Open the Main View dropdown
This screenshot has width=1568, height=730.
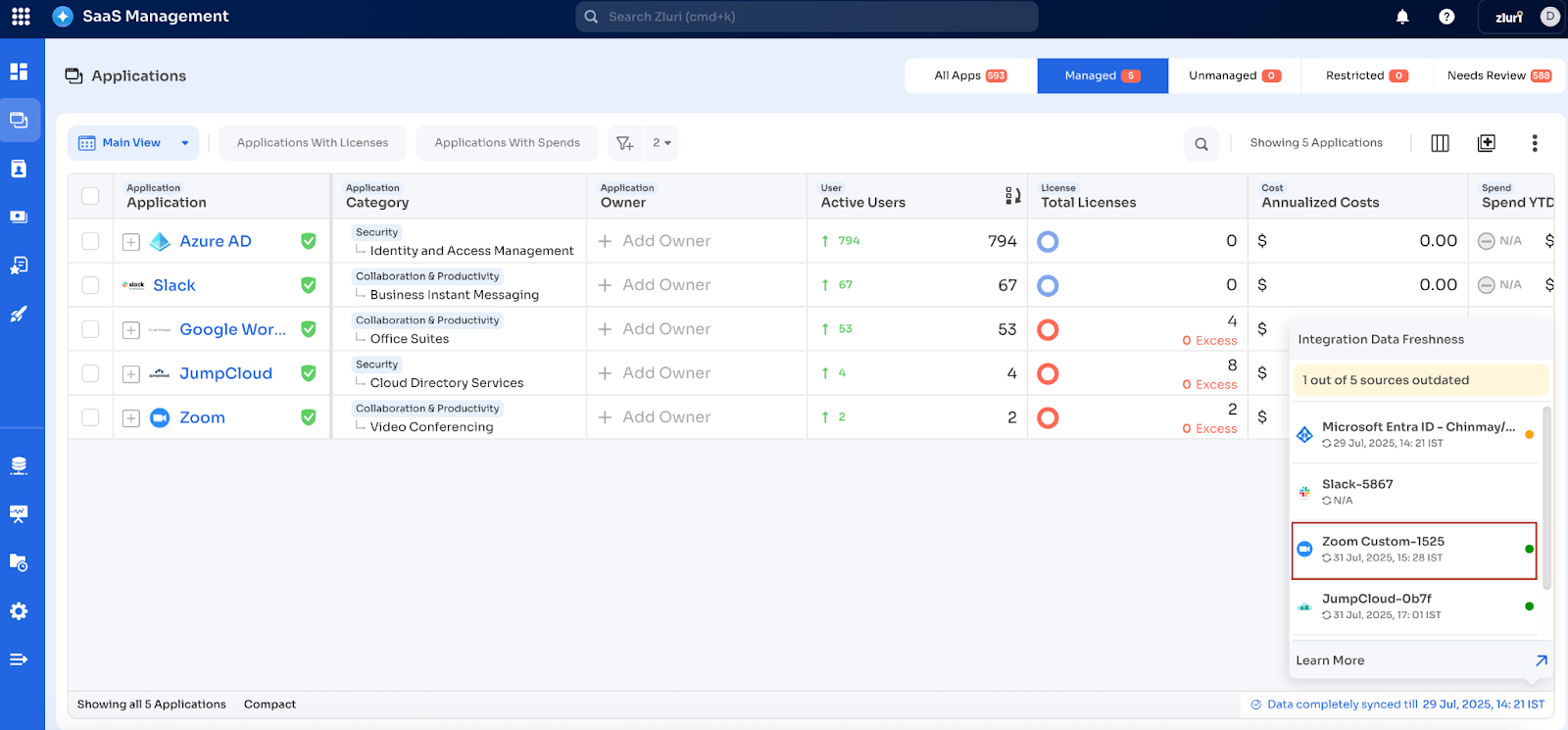(133, 143)
